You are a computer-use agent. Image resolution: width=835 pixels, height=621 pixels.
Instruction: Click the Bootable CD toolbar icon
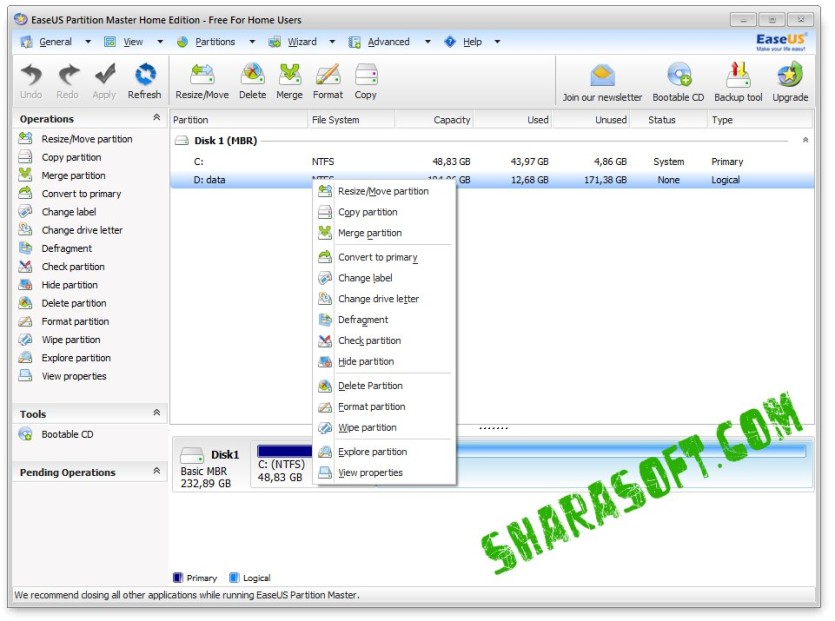click(x=679, y=75)
